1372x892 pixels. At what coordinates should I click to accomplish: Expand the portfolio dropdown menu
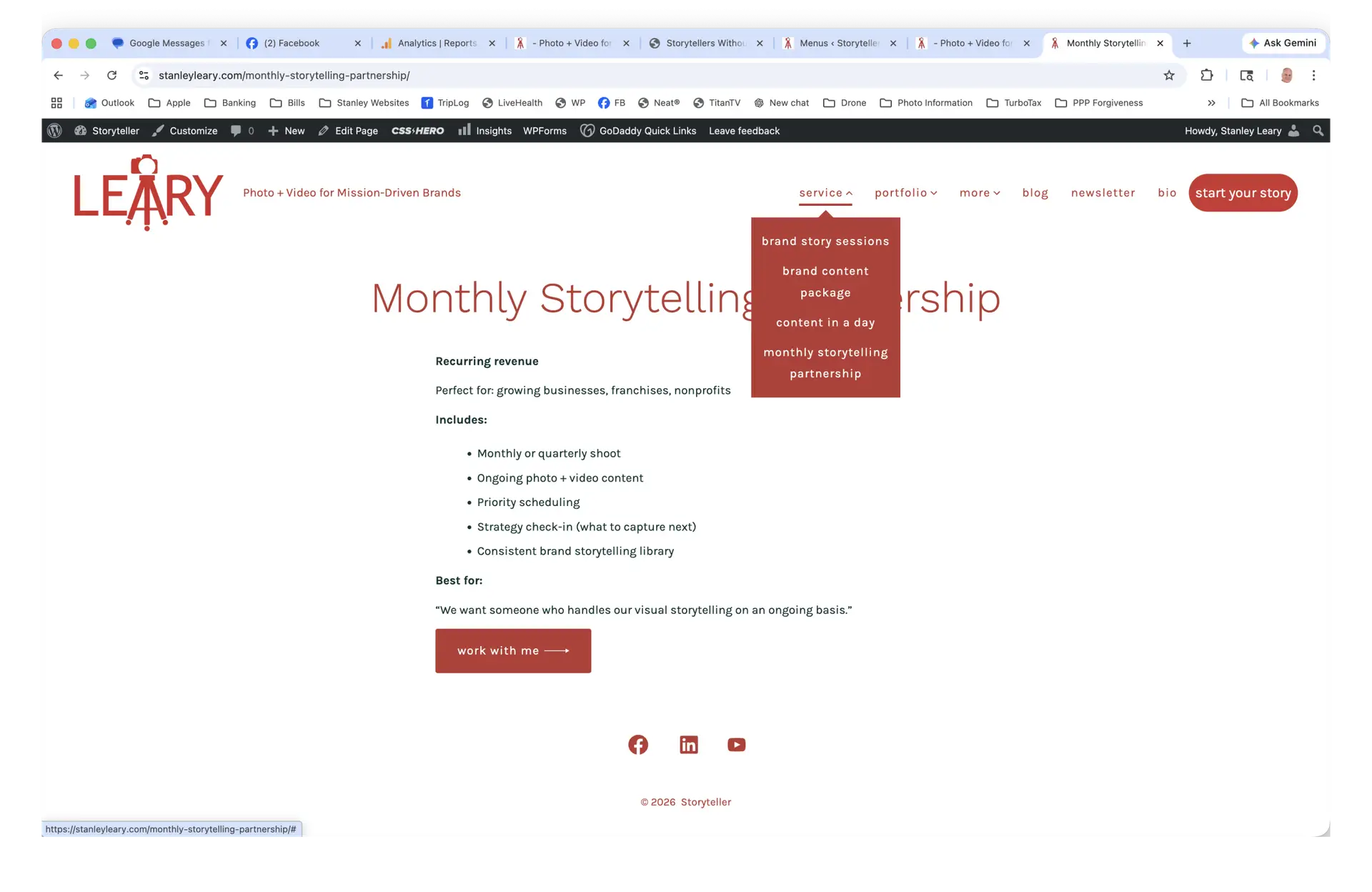(905, 193)
